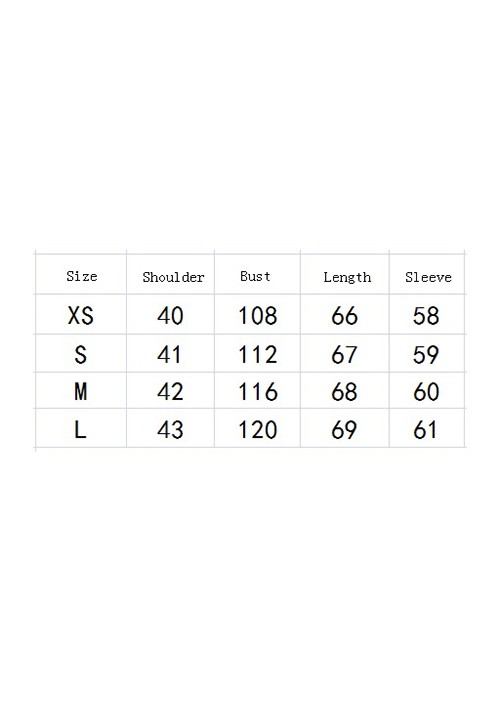Click bust value 120 for size L
The height and width of the screenshot is (717, 500).
[x=258, y=430]
